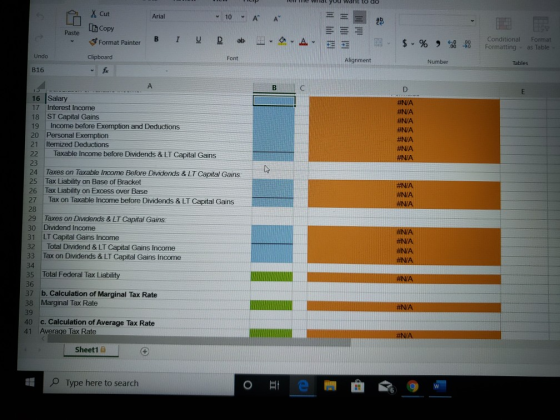Screen dimensions: 560x420
Task: Click the Undo arrow icon
Action: point(40,16)
